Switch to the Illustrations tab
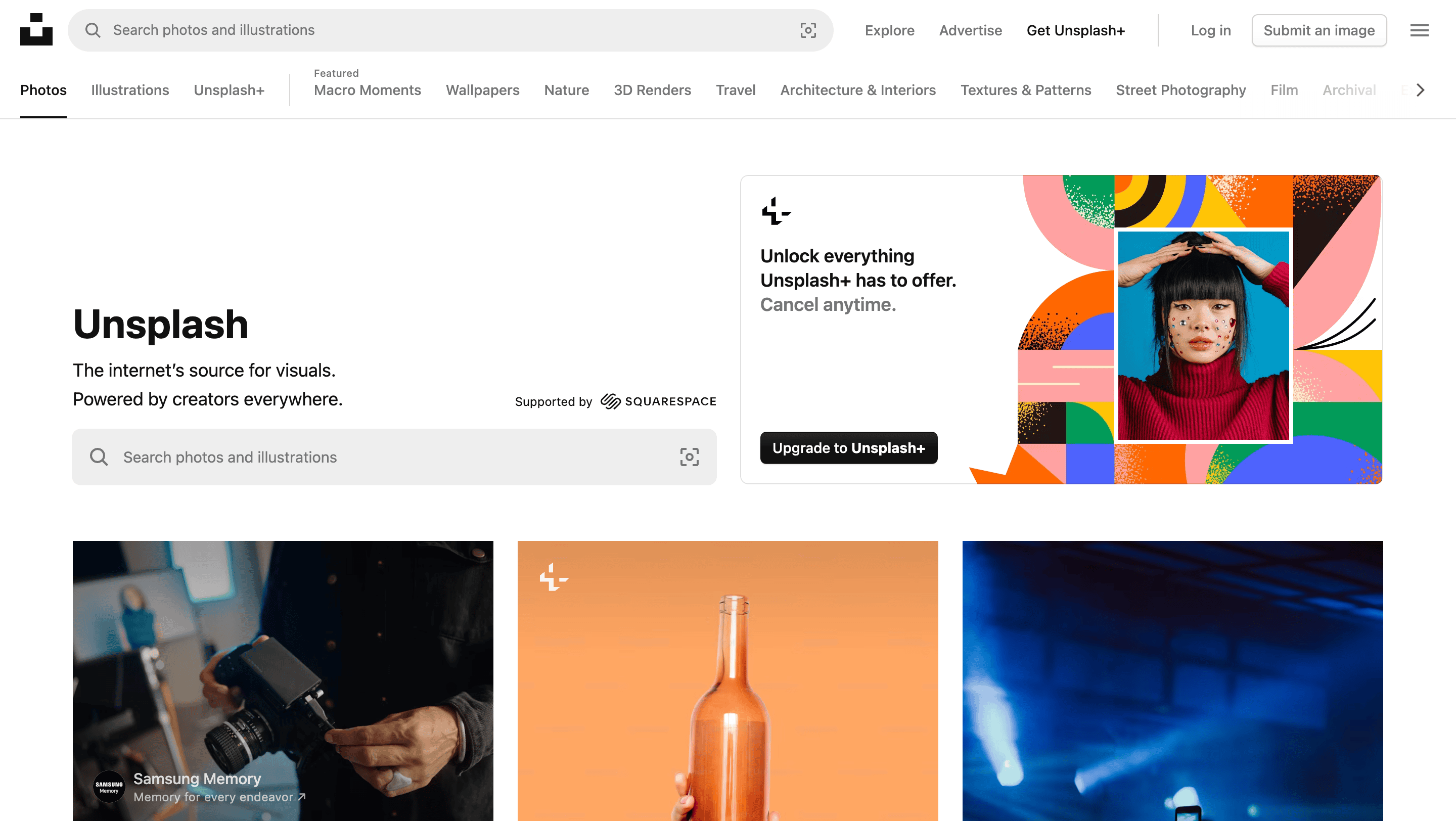This screenshot has height=821, width=1456. (x=130, y=90)
